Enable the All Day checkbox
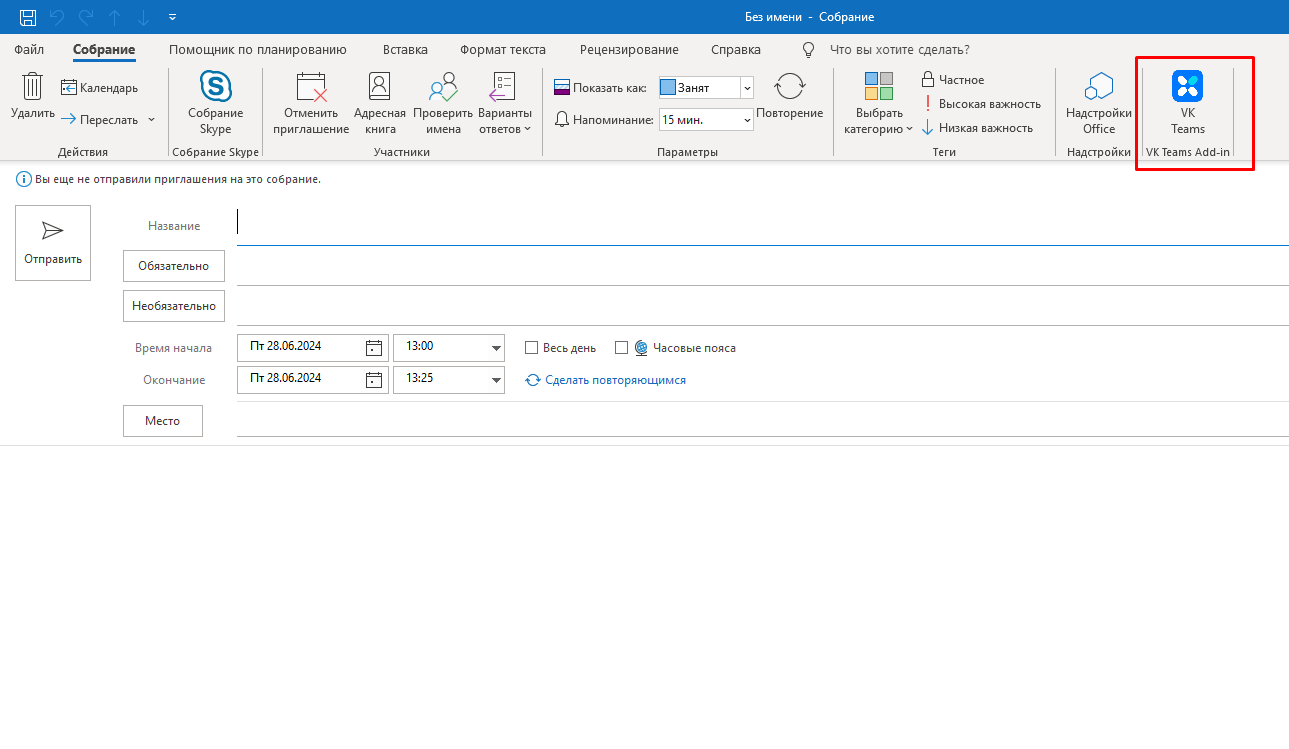1289x749 pixels. [x=531, y=348]
